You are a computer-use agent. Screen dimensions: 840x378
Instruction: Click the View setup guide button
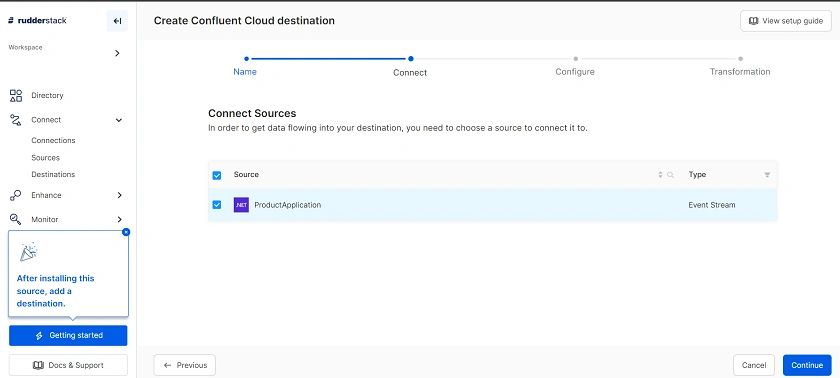click(786, 21)
